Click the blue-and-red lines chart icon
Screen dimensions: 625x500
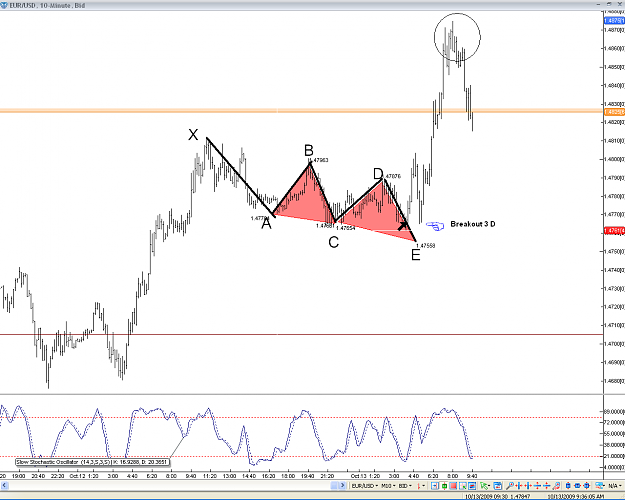coord(472,486)
